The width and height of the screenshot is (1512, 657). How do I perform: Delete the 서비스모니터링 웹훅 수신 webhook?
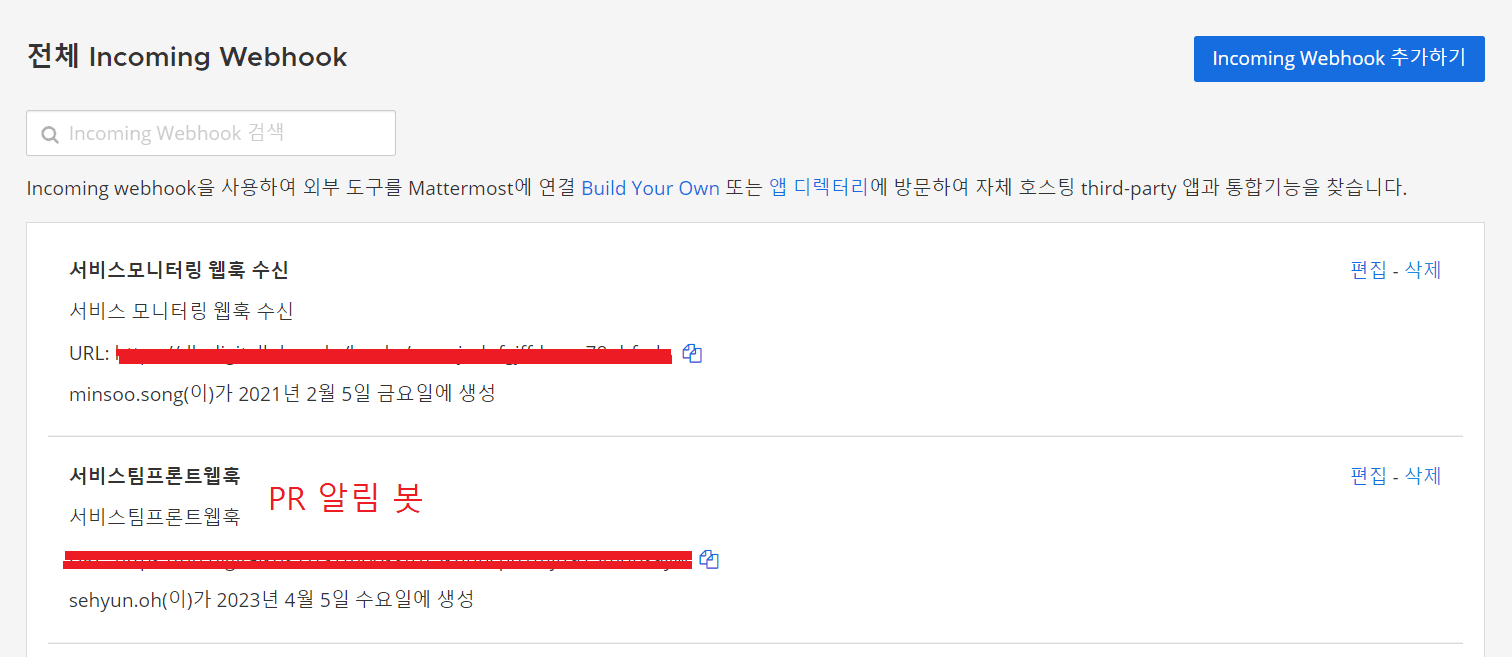1423,270
